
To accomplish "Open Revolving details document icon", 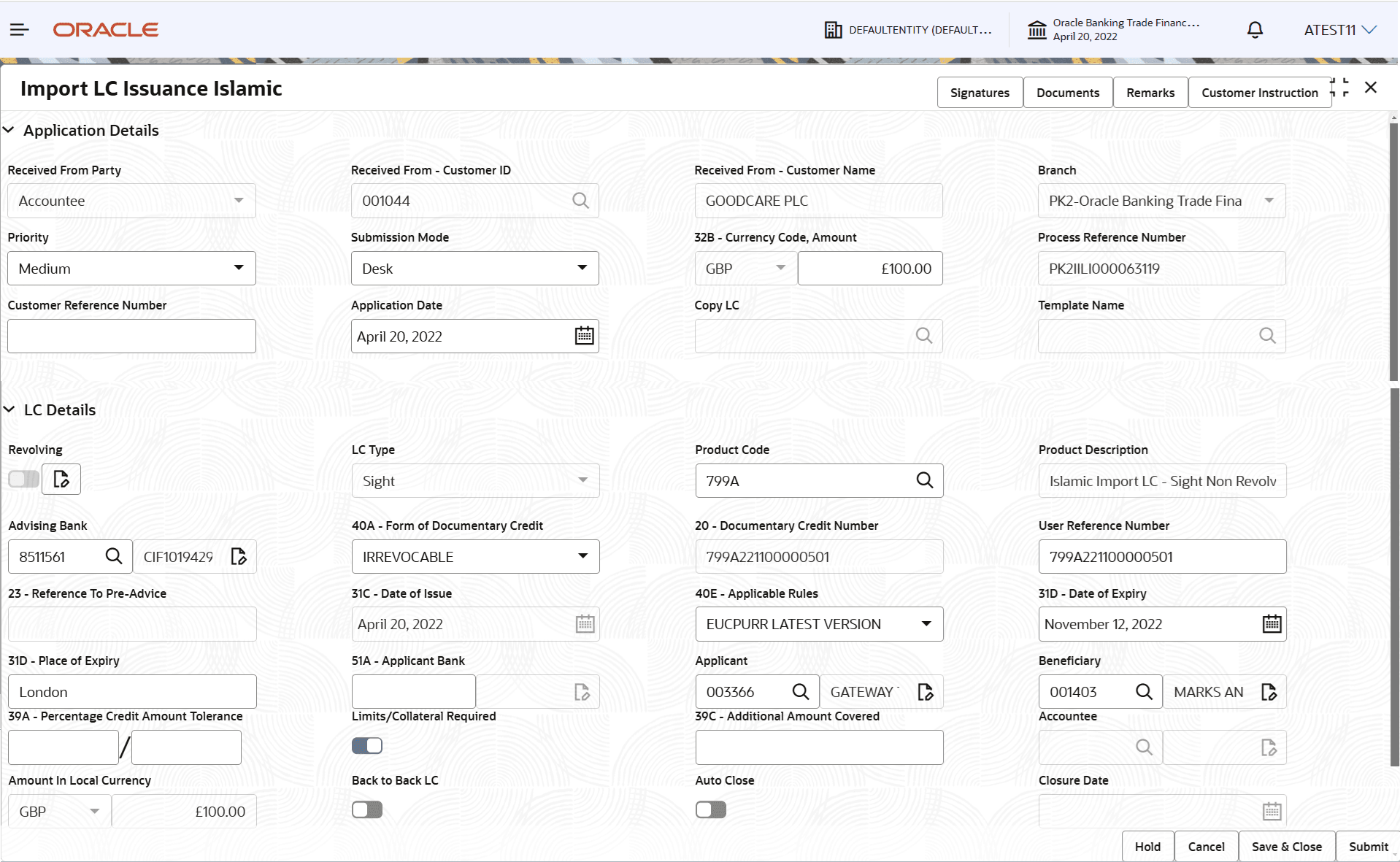I will 61,480.
